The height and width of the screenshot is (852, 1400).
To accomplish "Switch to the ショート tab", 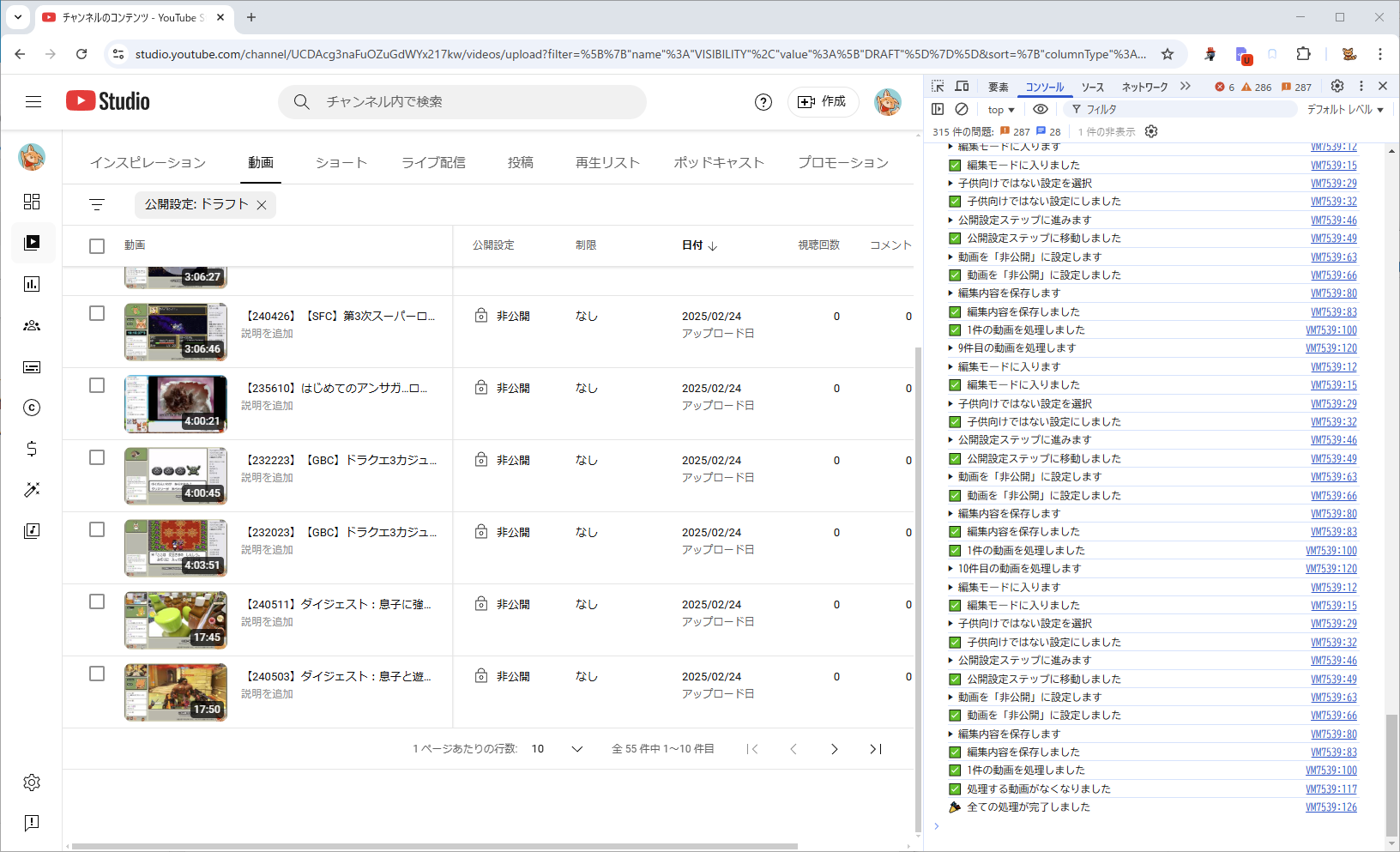I will pos(341,163).
